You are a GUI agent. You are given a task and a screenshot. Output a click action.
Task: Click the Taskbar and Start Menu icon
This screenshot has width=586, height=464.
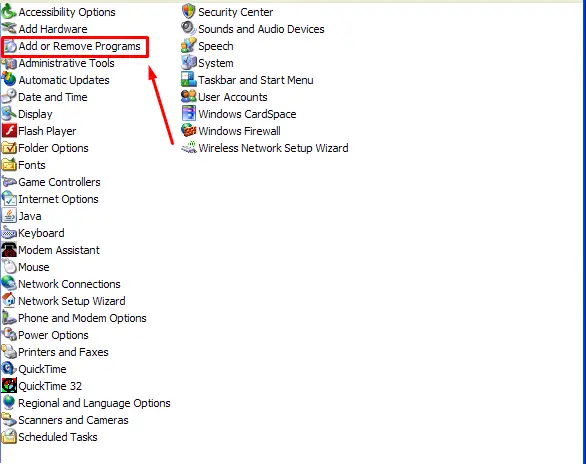189,80
